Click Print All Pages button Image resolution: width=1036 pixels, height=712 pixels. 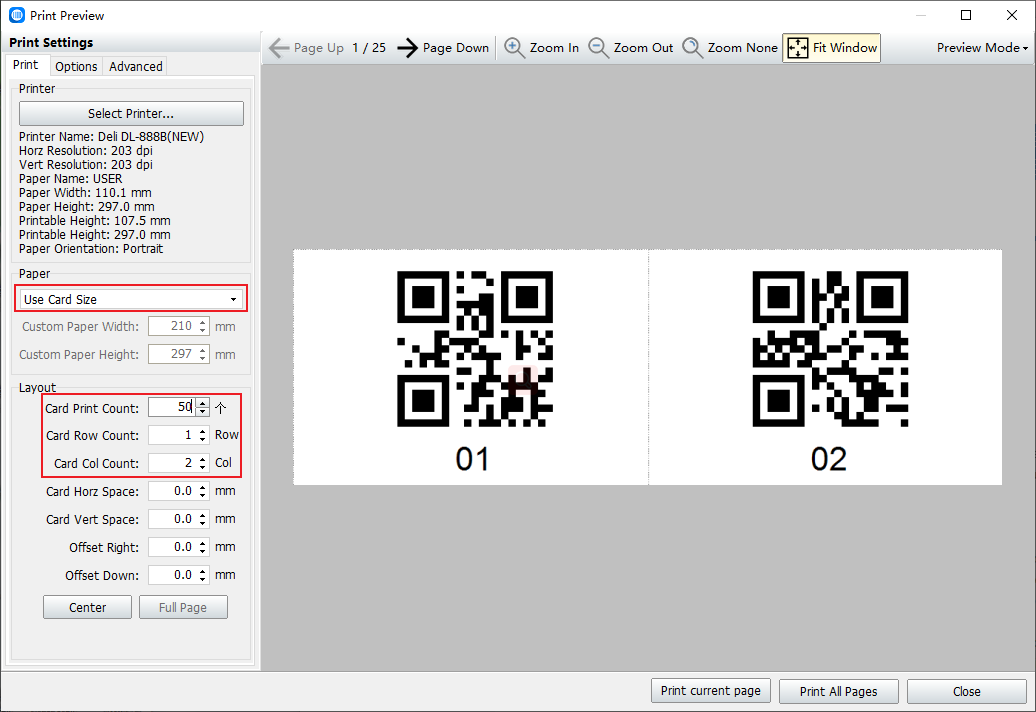pos(838,691)
